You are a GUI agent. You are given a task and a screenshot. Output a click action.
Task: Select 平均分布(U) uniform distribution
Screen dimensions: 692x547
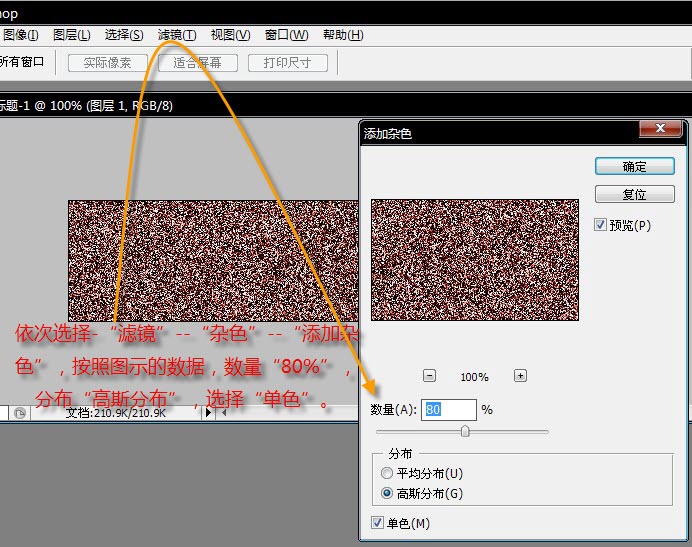click(387, 473)
